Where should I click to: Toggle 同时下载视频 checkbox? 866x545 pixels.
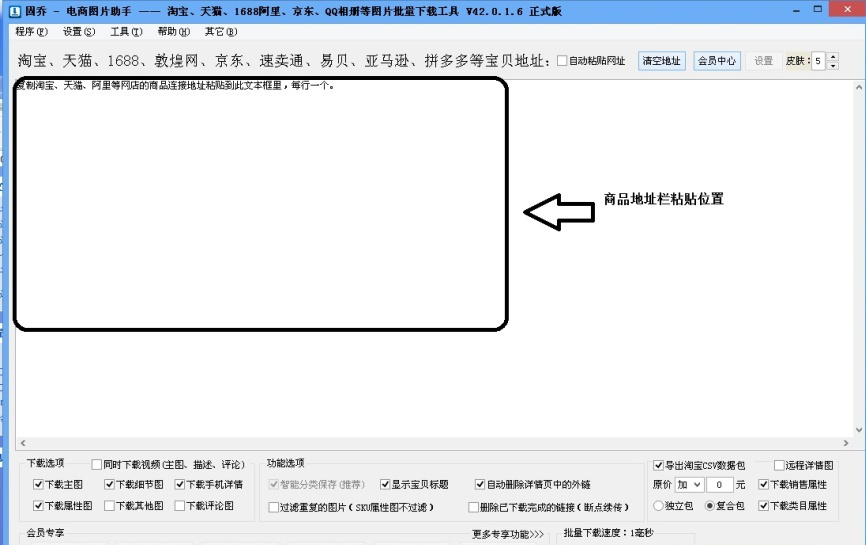(x=97, y=464)
